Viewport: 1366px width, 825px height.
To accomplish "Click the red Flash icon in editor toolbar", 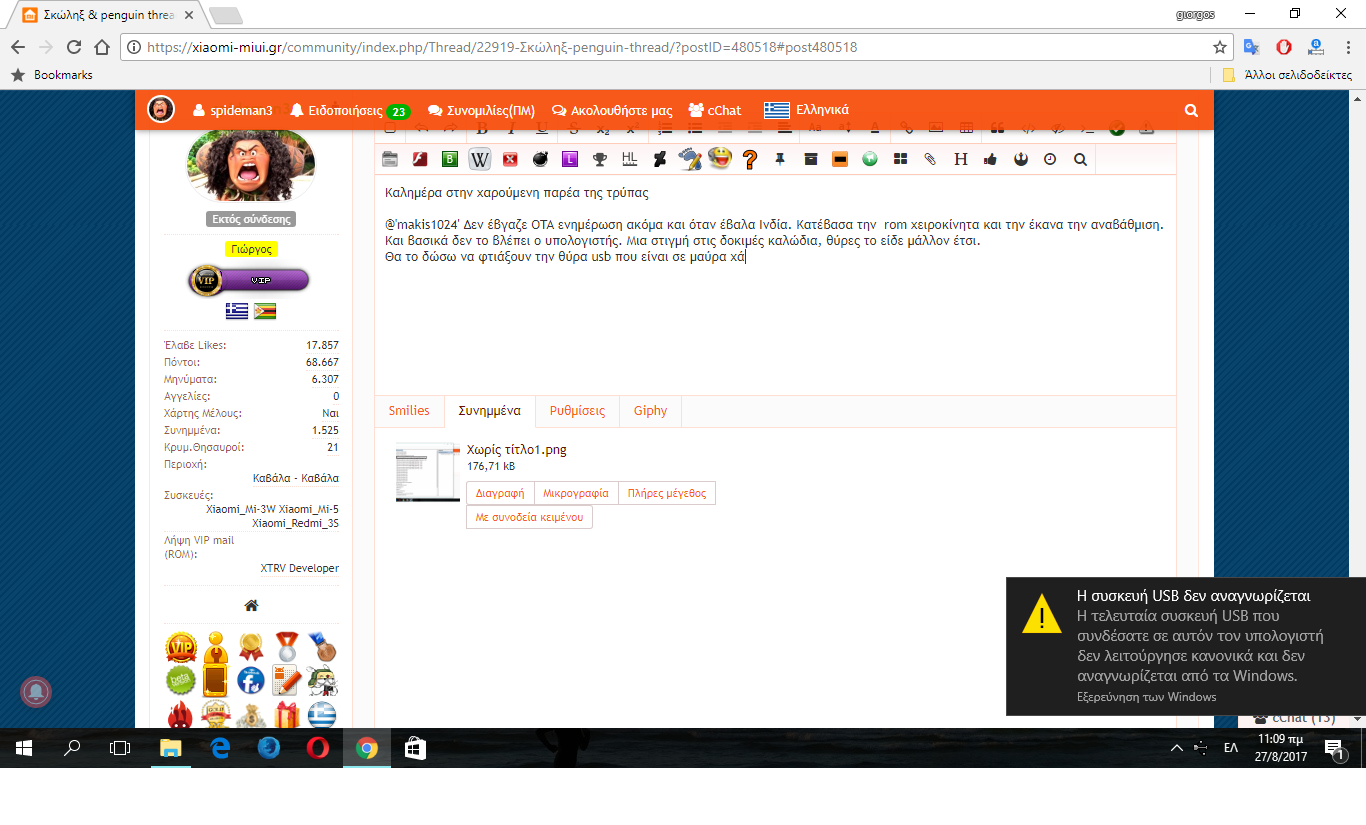I will pos(420,159).
